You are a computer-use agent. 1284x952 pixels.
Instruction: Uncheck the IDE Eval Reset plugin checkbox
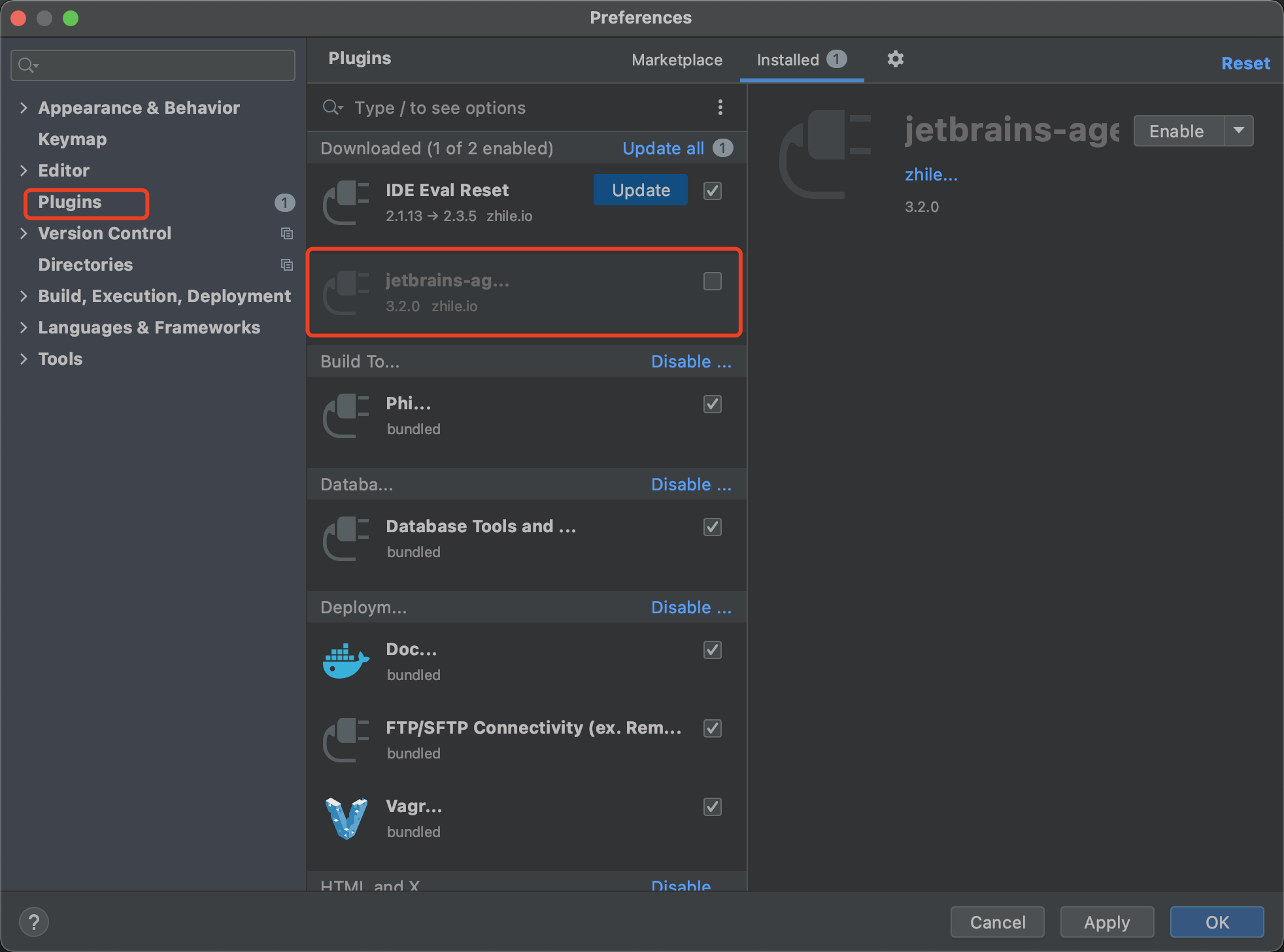tap(713, 191)
